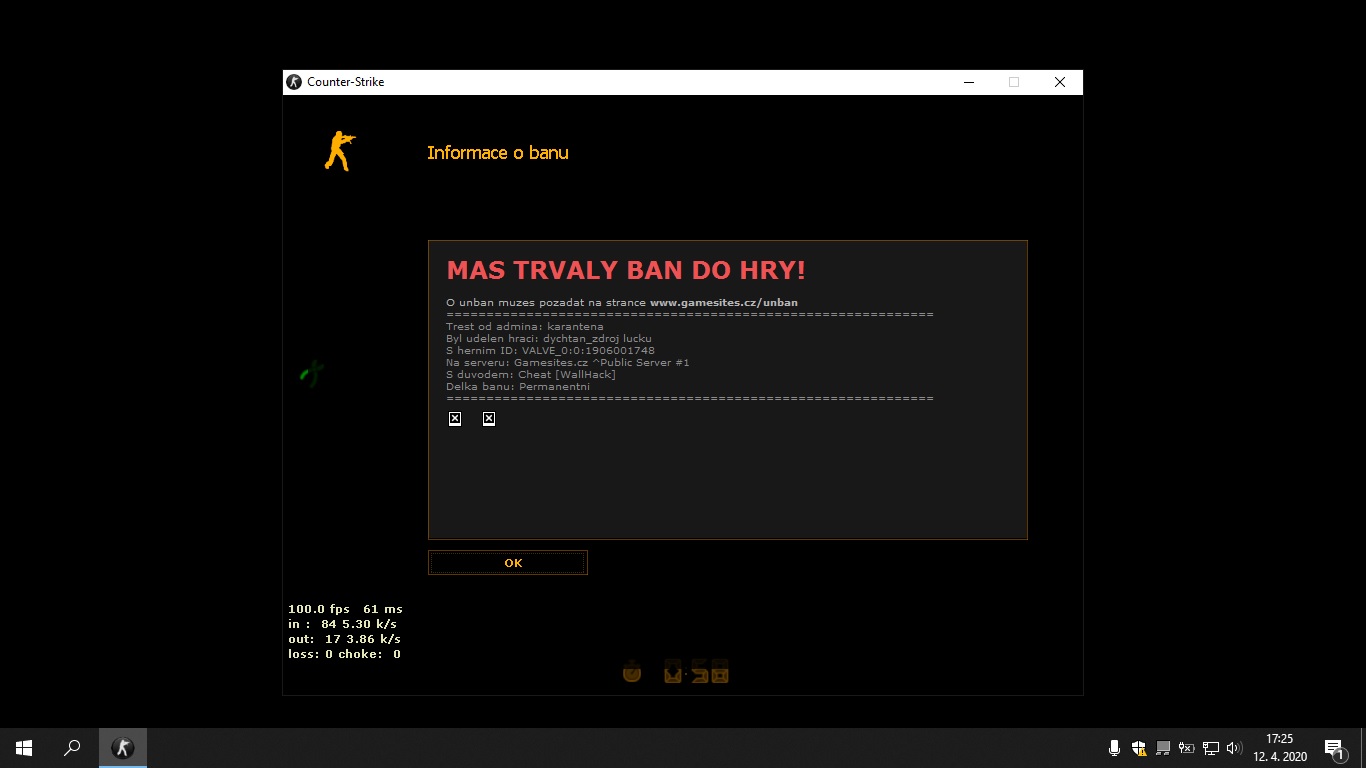Click the round timer stopwatch icon
Viewport: 1366px width, 768px height.
tap(632, 673)
